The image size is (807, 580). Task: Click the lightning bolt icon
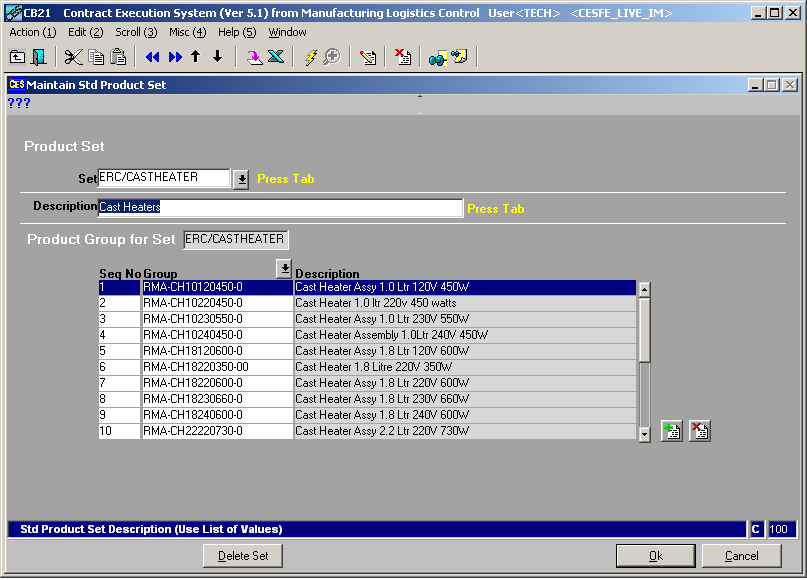pyautogui.click(x=310, y=57)
